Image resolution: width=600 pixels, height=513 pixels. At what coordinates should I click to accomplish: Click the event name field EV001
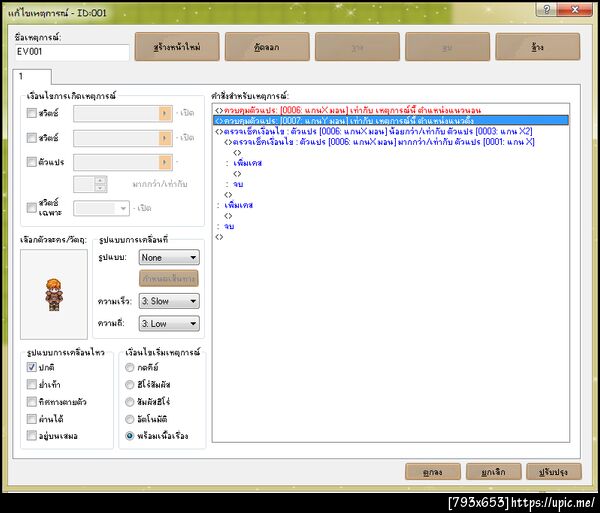tap(72, 52)
